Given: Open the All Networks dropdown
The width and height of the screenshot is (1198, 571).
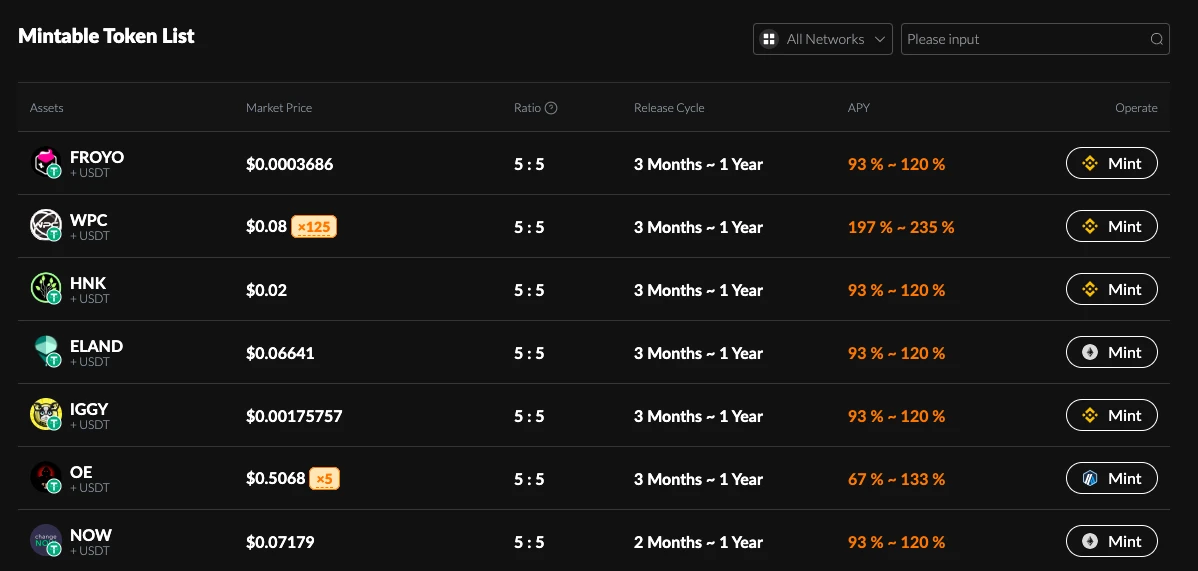Looking at the screenshot, I should tap(823, 40).
